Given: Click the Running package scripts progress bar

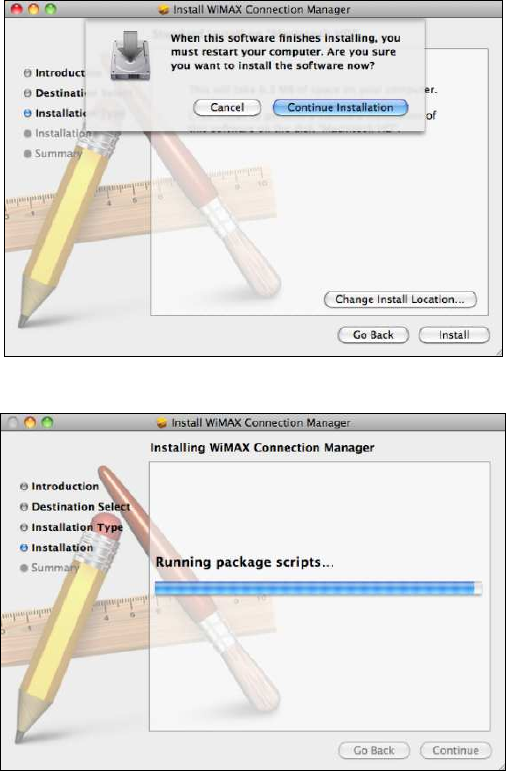Looking at the screenshot, I should click(x=318, y=588).
